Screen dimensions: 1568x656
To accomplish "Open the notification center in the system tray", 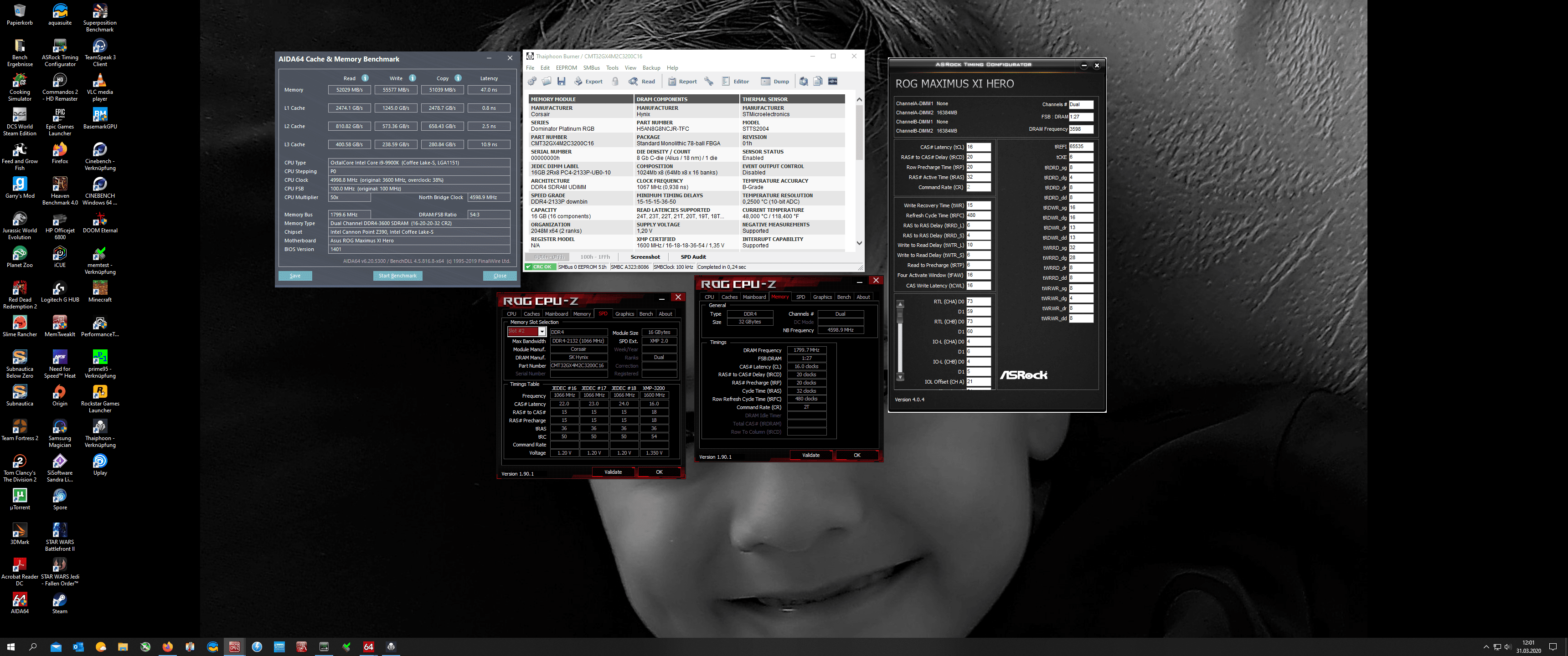I will click(x=1553, y=646).
